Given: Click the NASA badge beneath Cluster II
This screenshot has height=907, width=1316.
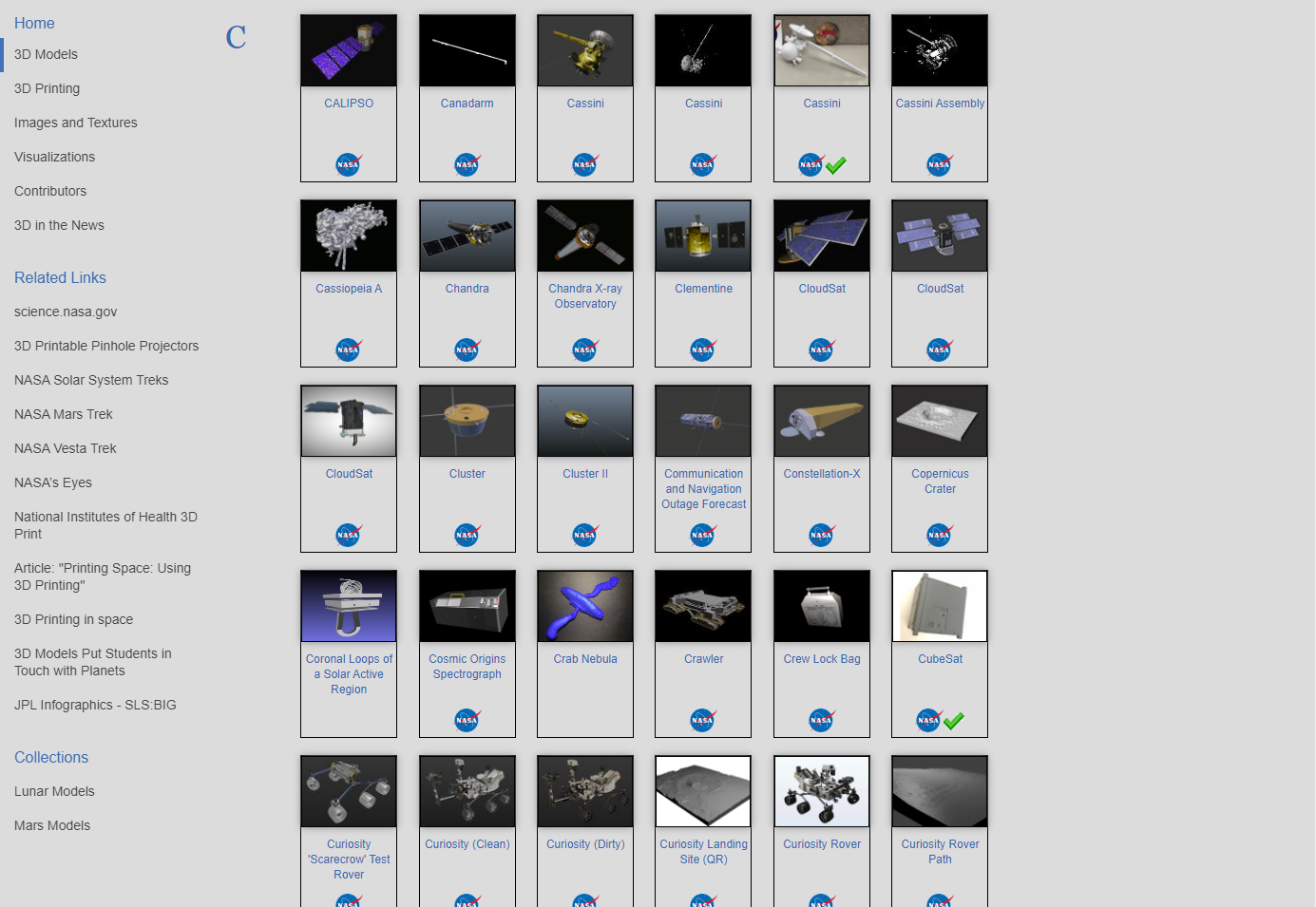Looking at the screenshot, I should click(x=584, y=534).
